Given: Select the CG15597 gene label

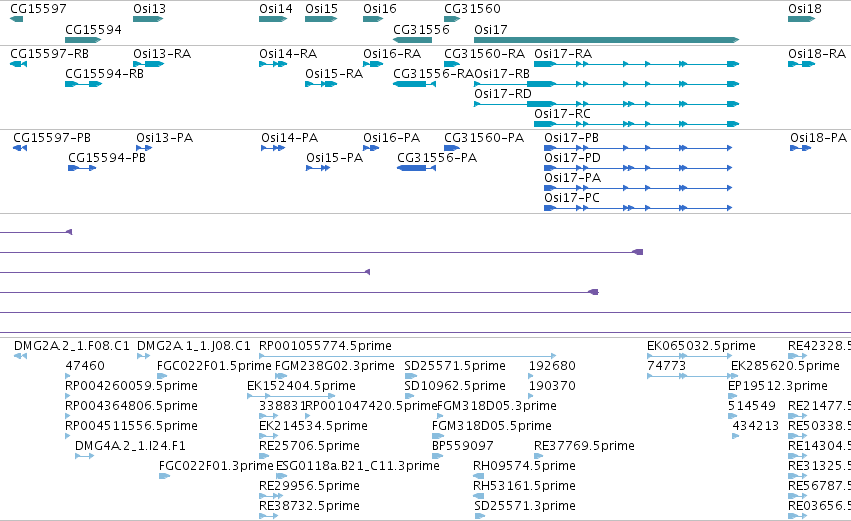Looking at the screenshot, I should (39, 9).
